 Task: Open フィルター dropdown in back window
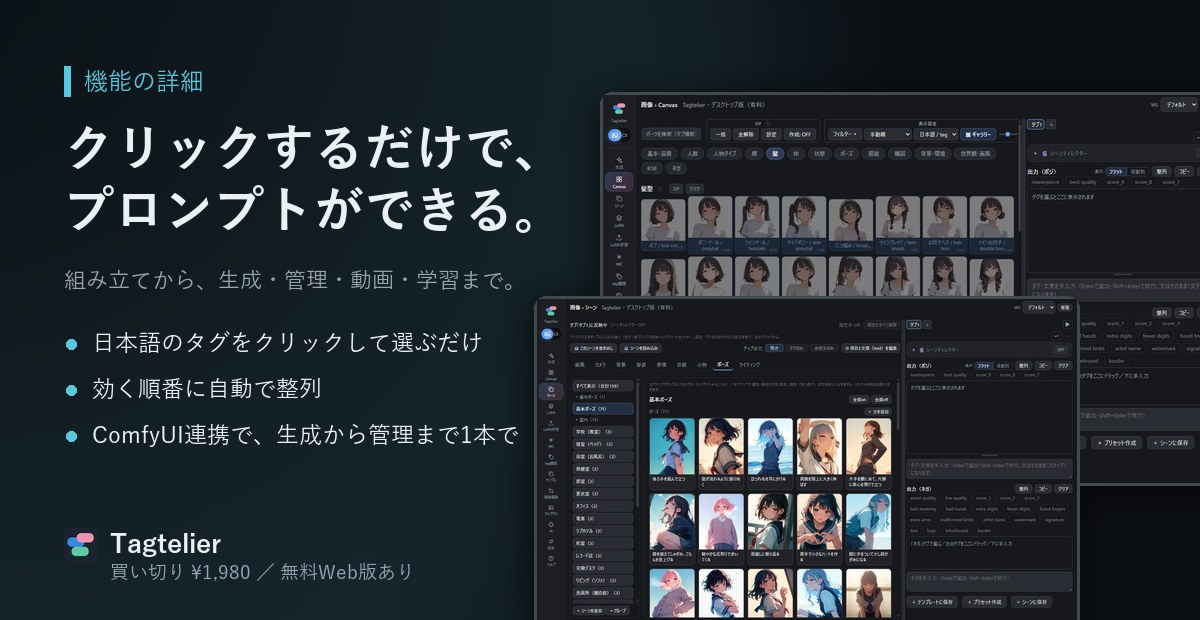[x=844, y=134]
